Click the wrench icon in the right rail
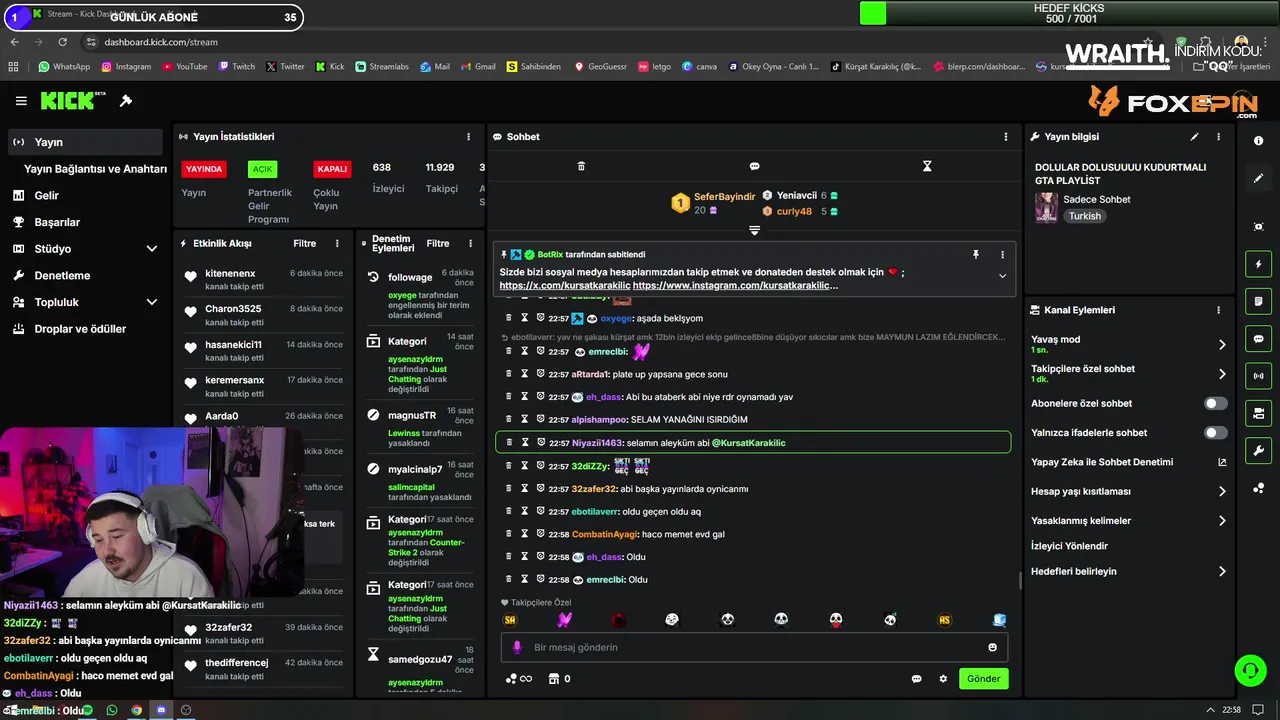Image resolution: width=1280 pixels, height=720 pixels. [x=1258, y=451]
